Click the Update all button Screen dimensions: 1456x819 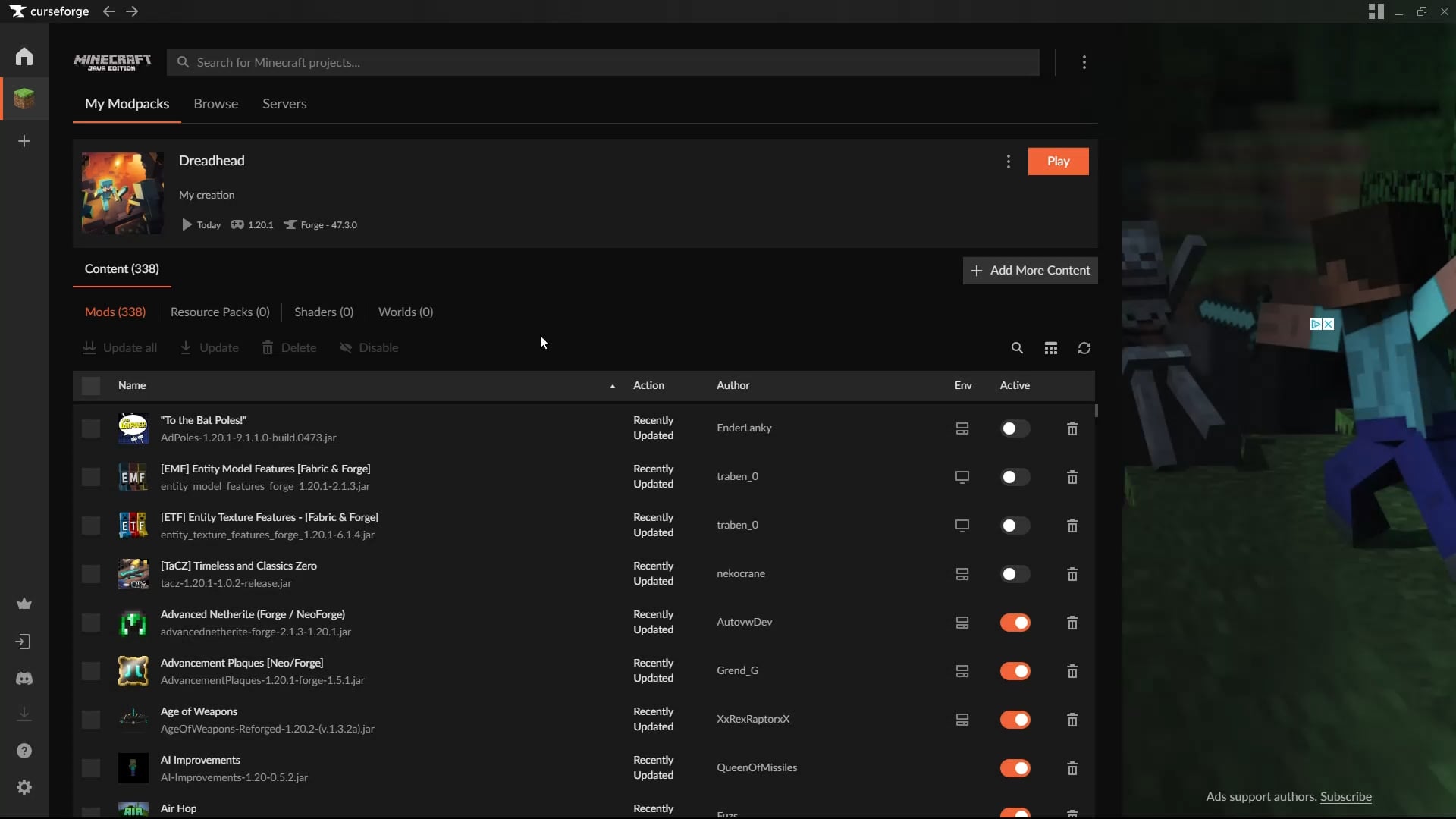coord(120,348)
